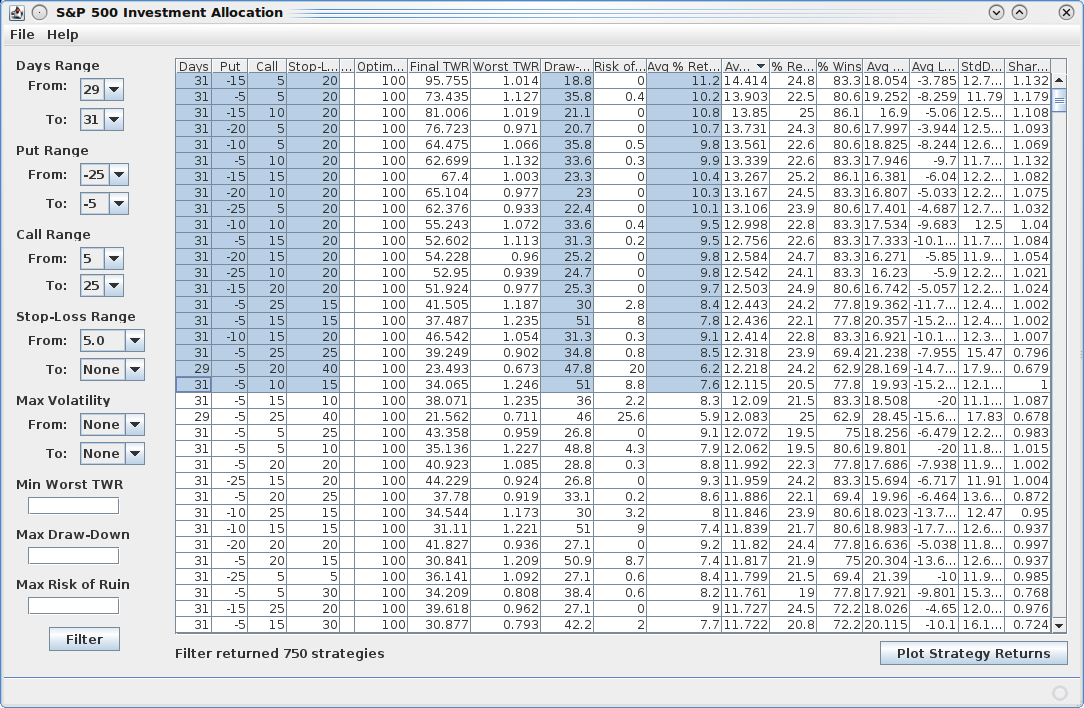Sort table by the Days column header

[194, 66]
